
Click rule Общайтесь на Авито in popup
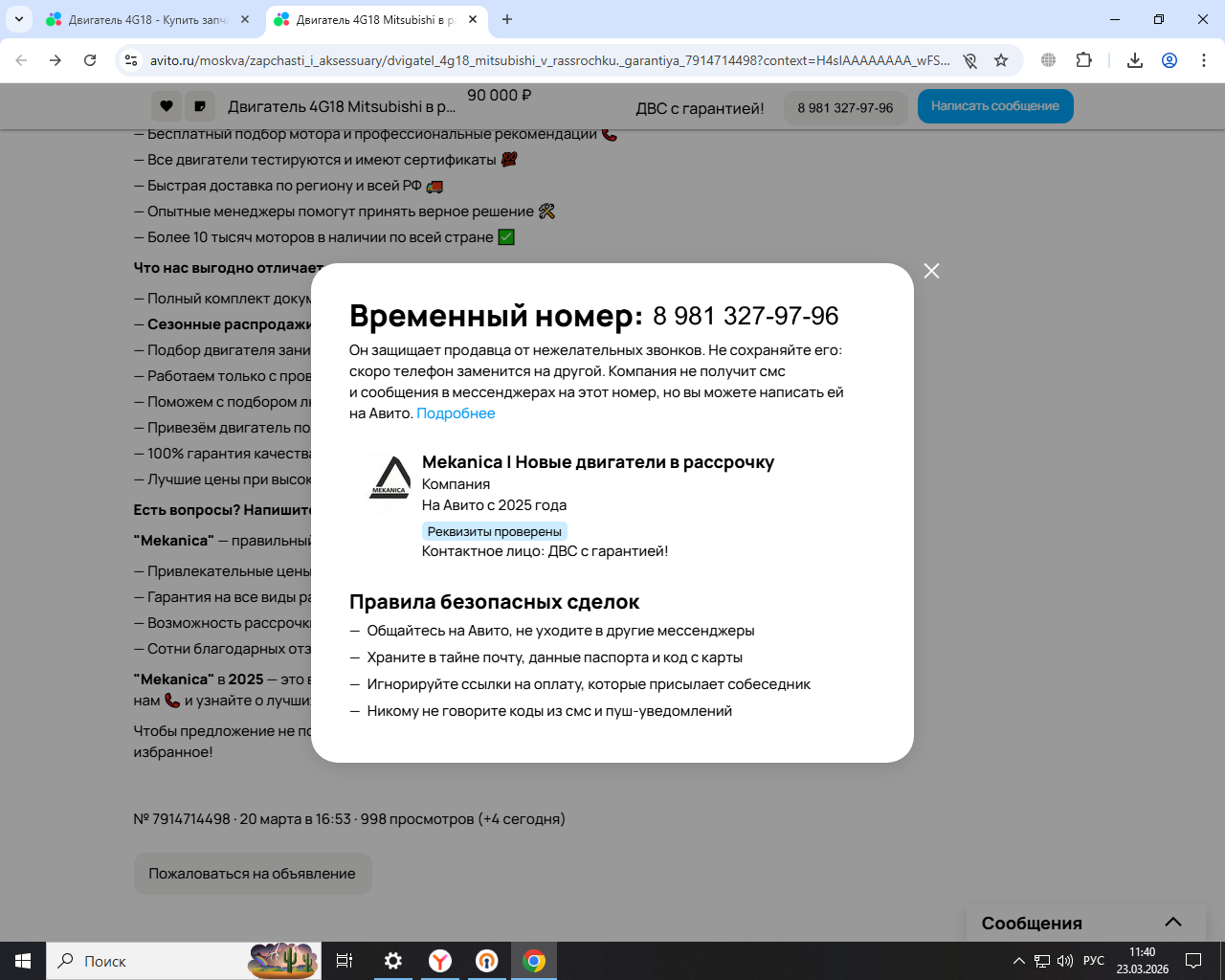pos(561,631)
